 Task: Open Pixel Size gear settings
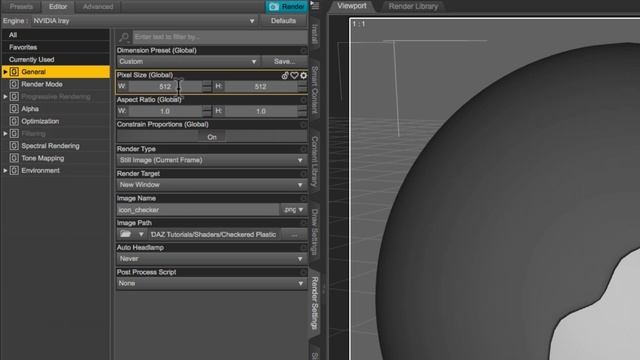(303, 76)
